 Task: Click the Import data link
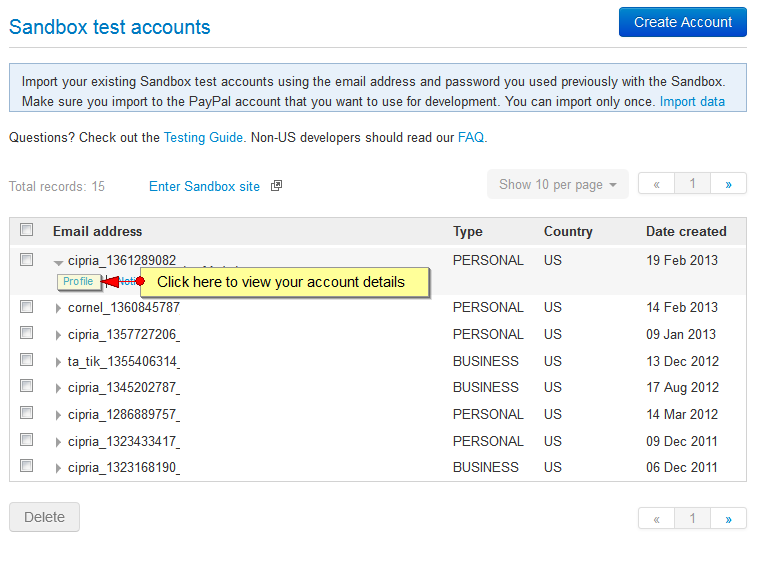pyautogui.click(x=692, y=102)
